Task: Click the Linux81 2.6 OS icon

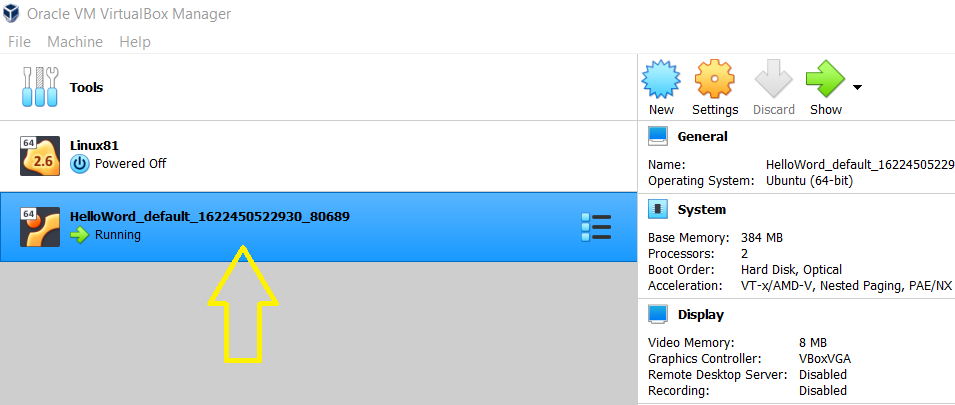Action: coord(40,156)
